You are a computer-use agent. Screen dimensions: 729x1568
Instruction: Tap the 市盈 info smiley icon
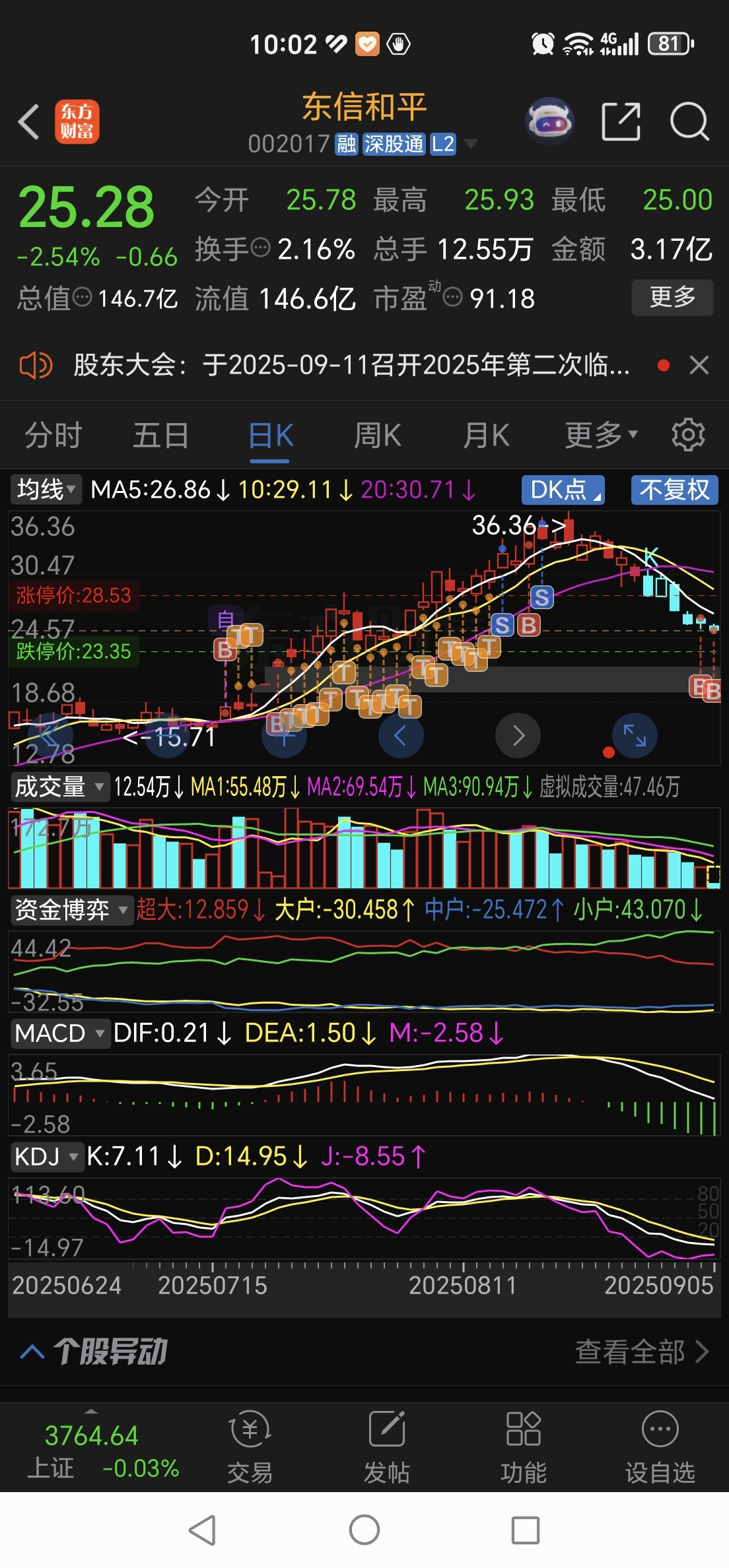tap(452, 298)
